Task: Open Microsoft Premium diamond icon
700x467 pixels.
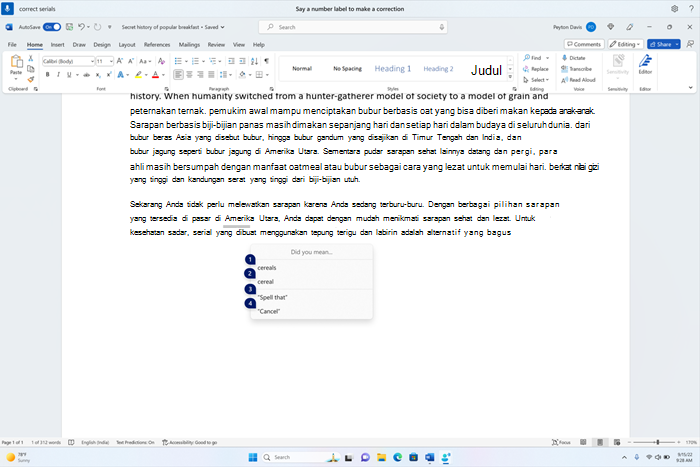Action: (x=611, y=27)
